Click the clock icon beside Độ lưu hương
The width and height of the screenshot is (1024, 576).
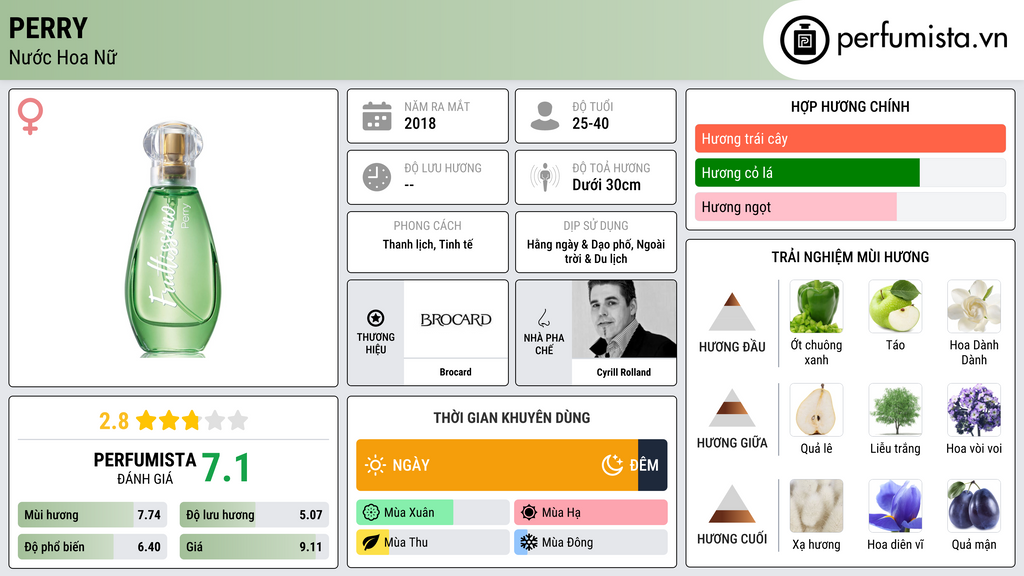pyautogui.click(x=377, y=177)
